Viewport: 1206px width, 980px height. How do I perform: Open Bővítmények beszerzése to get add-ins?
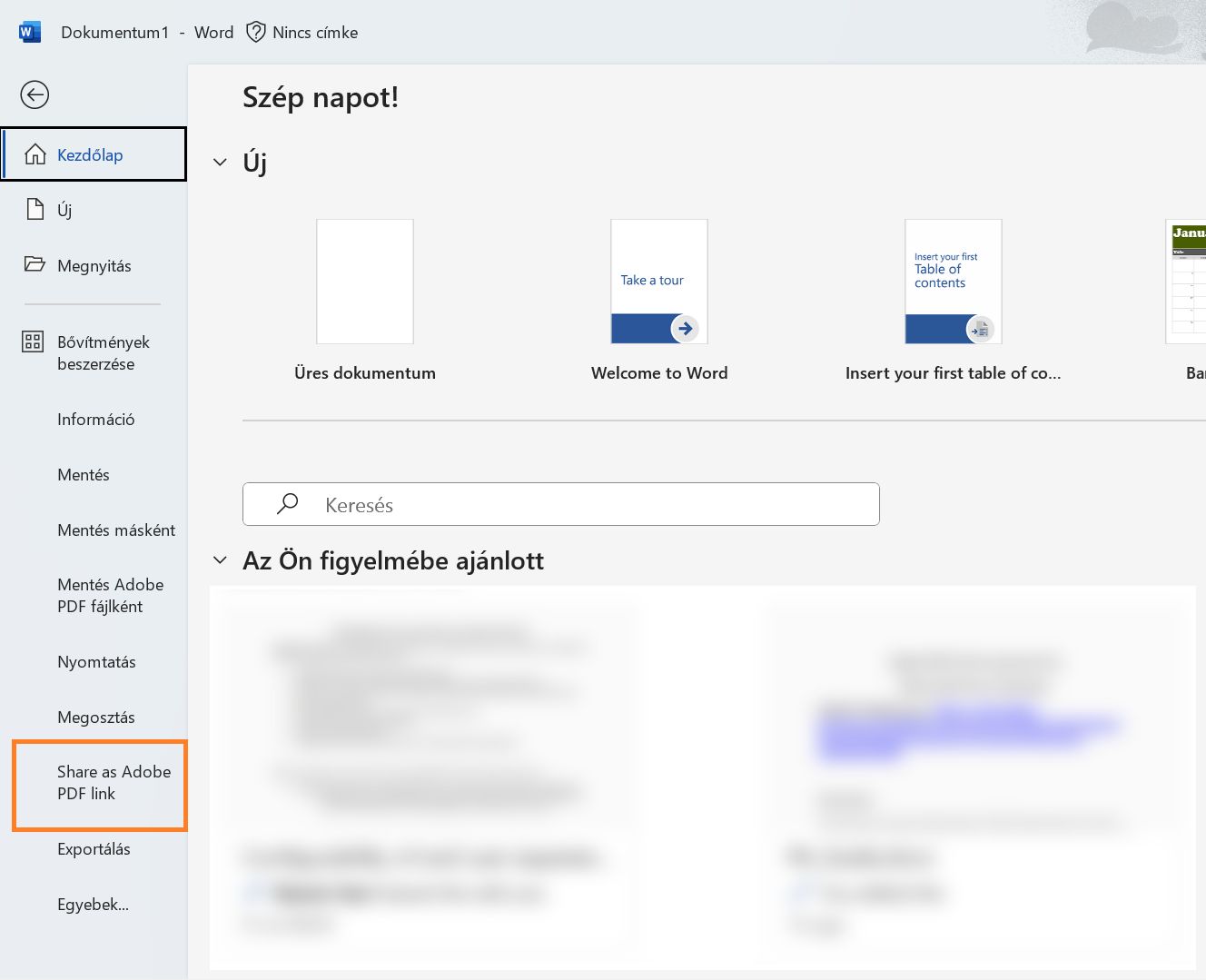point(103,352)
